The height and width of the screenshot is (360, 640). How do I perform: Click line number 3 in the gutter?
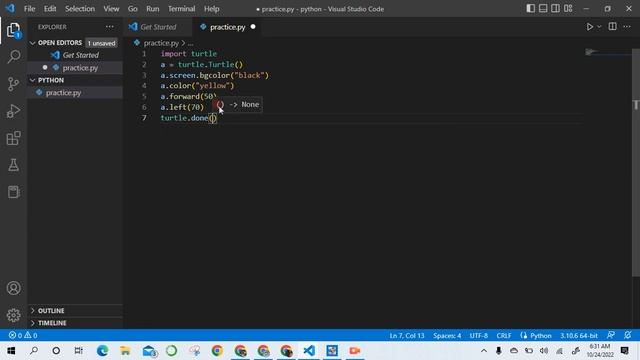(144, 75)
